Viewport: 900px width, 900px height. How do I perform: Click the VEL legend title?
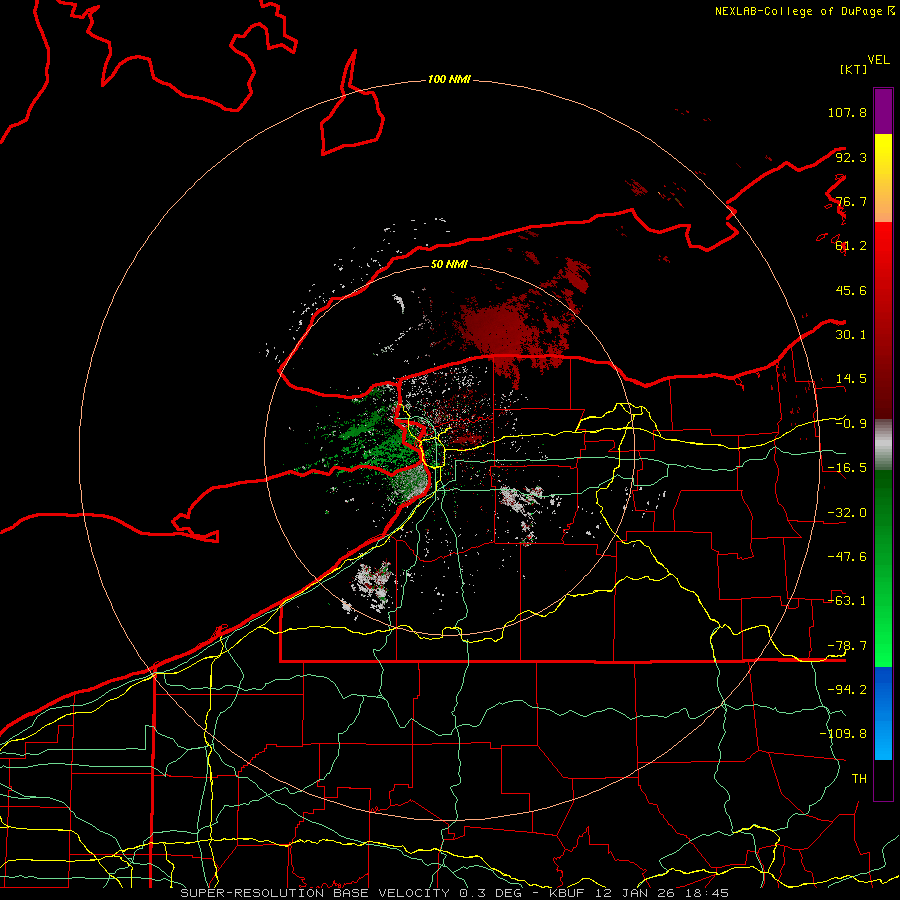[x=878, y=60]
